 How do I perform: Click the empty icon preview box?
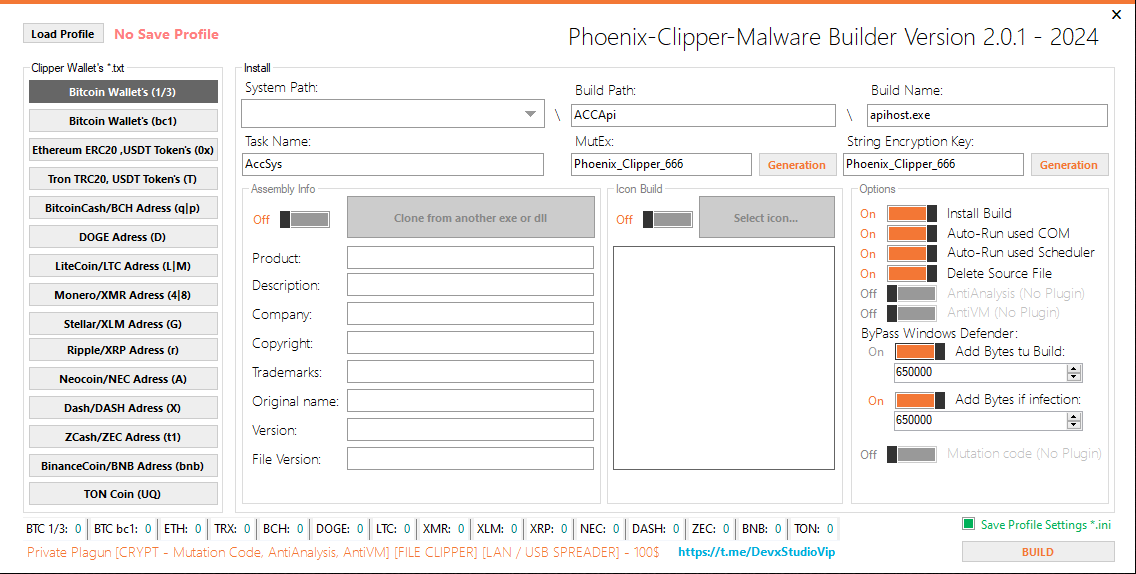click(x=724, y=358)
